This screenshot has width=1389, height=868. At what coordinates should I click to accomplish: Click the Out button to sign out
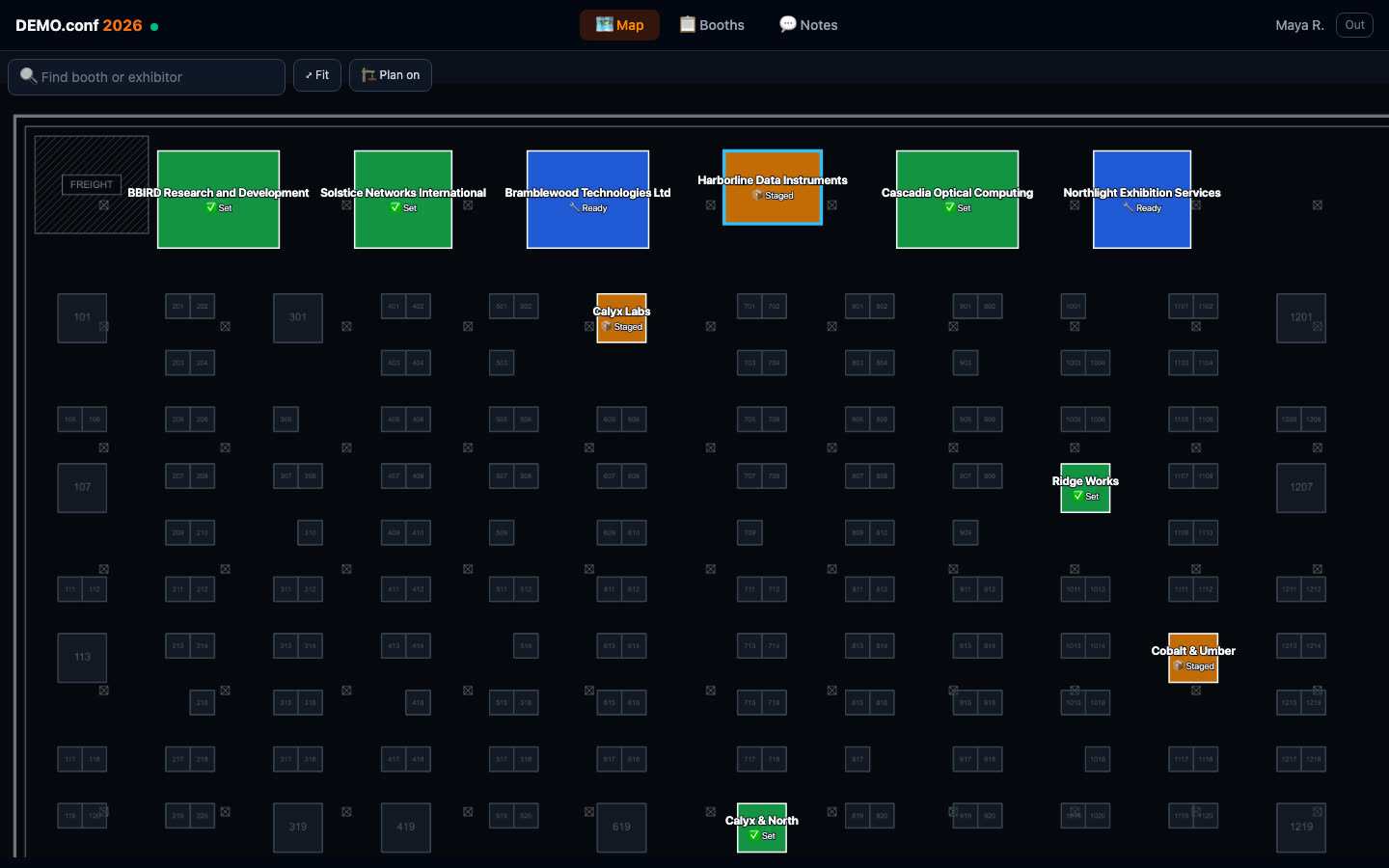1354,25
